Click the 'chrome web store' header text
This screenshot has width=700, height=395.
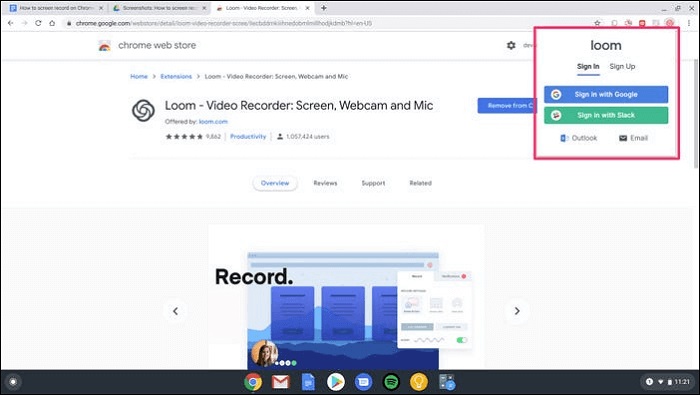157,45
